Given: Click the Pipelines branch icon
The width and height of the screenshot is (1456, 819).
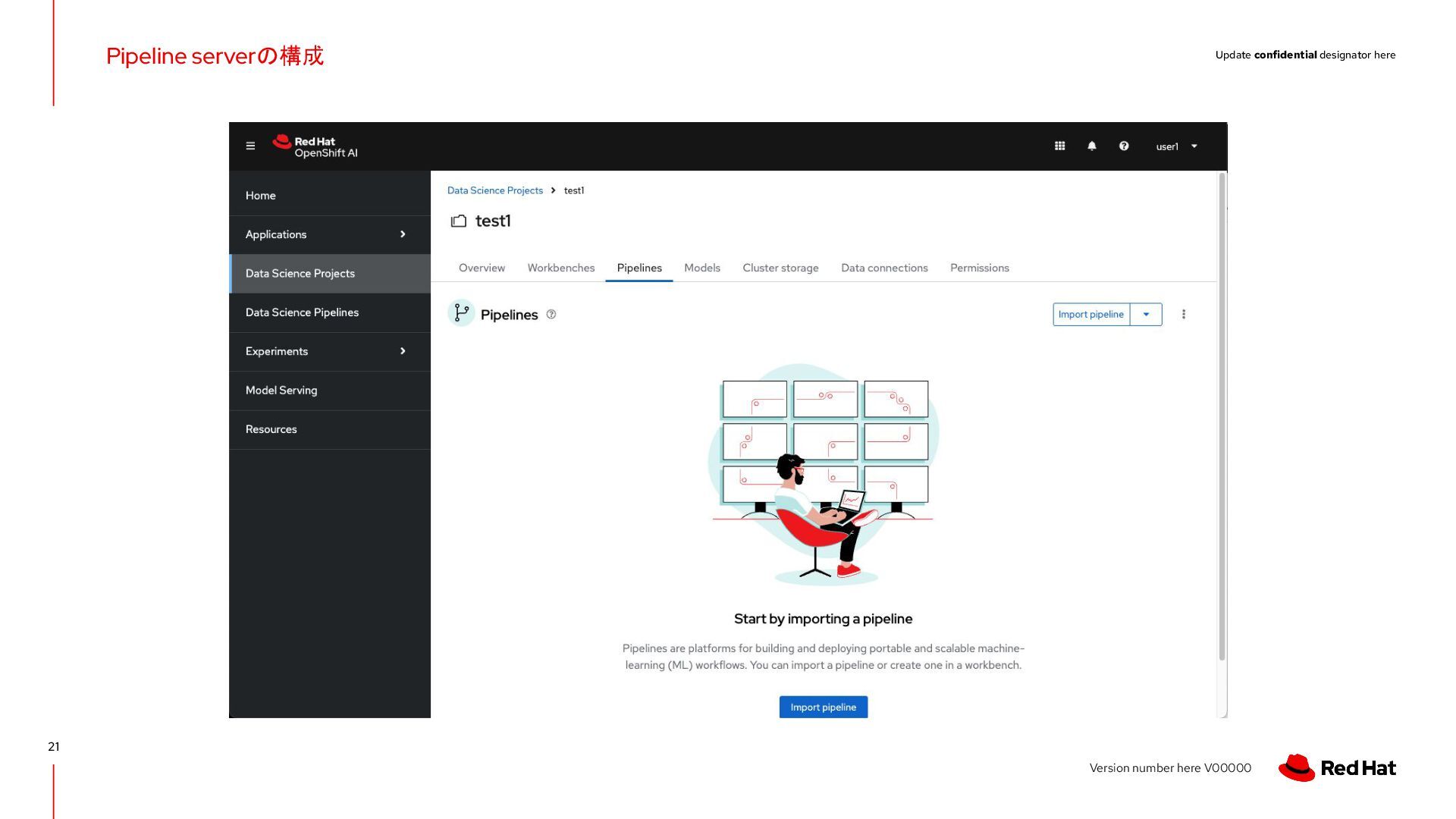Looking at the screenshot, I should tap(461, 313).
